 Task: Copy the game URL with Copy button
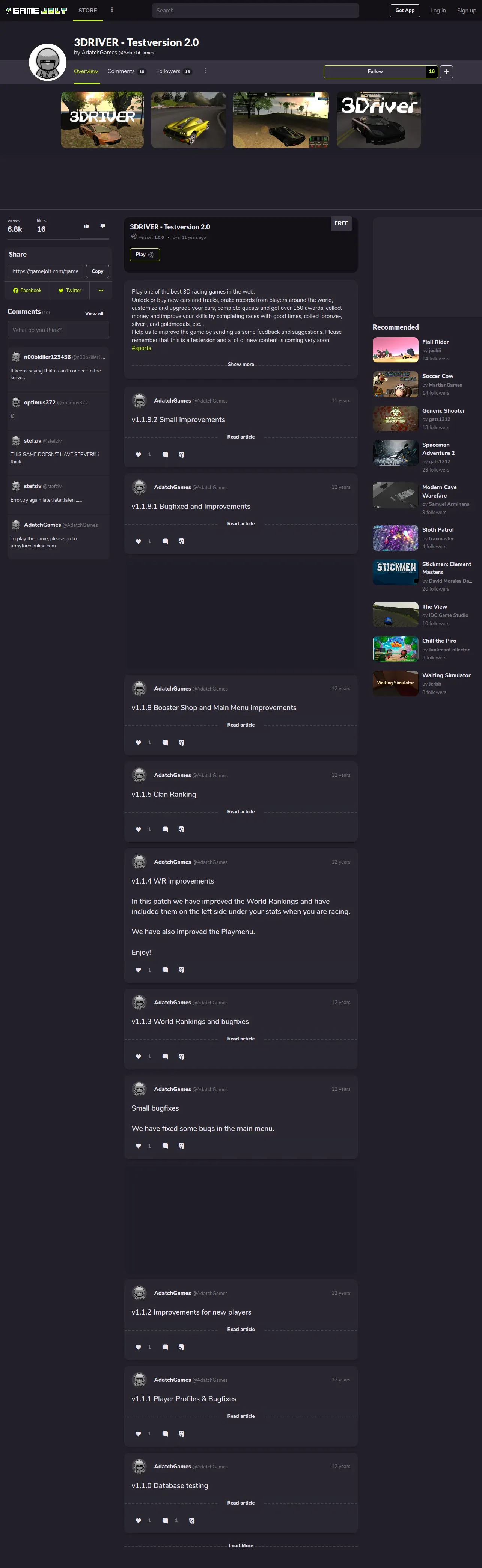tap(97, 271)
